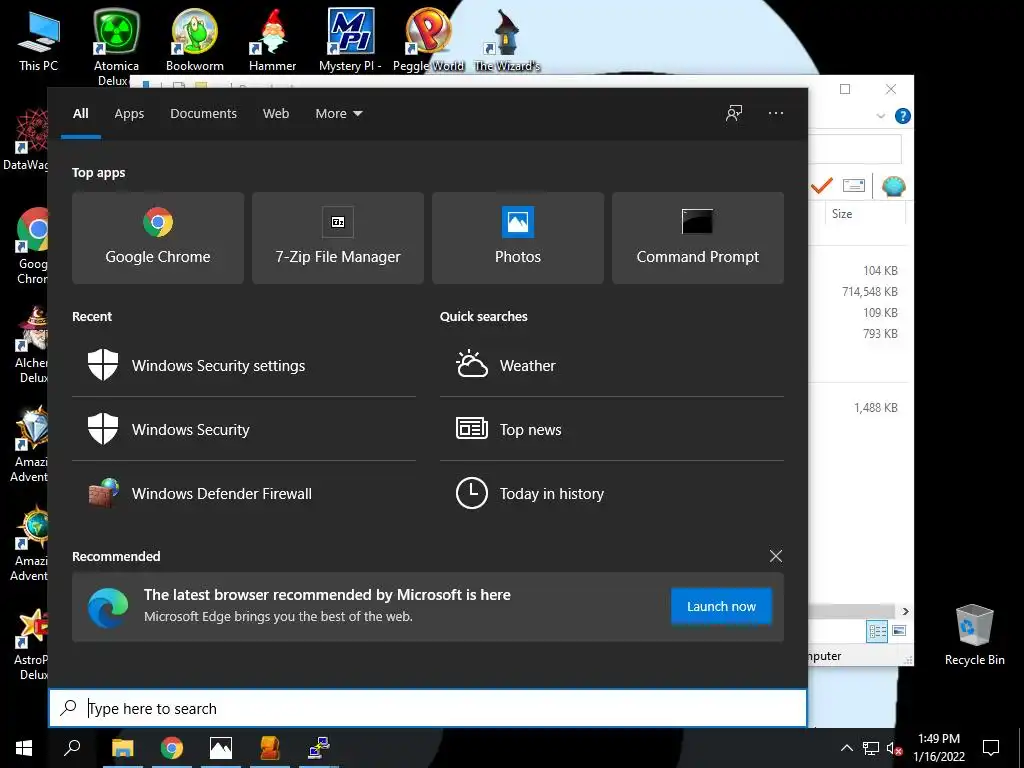Open Command Prompt tile
The image size is (1024, 768).
[x=697, y=238]
